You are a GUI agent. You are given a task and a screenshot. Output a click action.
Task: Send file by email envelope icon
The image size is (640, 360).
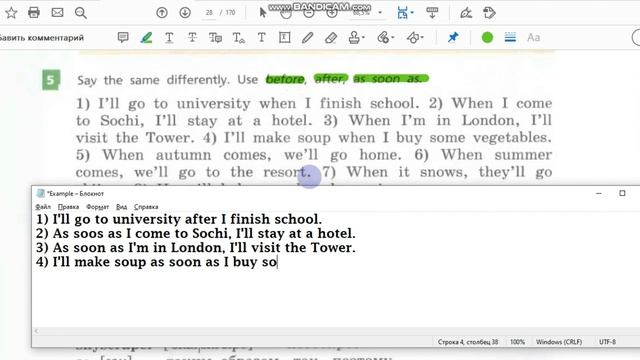pyautogui.click(x=57, y=13)
